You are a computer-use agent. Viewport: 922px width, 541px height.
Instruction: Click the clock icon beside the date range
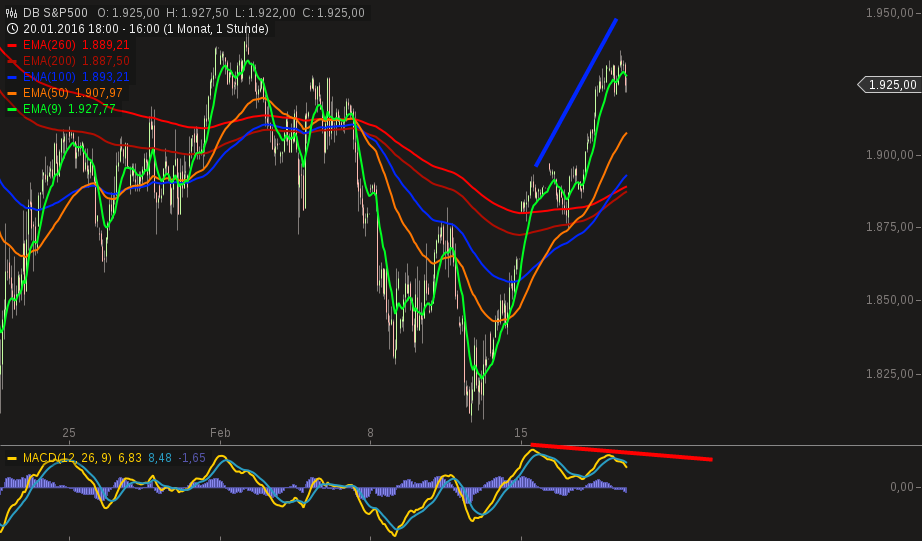pos(11,28)
